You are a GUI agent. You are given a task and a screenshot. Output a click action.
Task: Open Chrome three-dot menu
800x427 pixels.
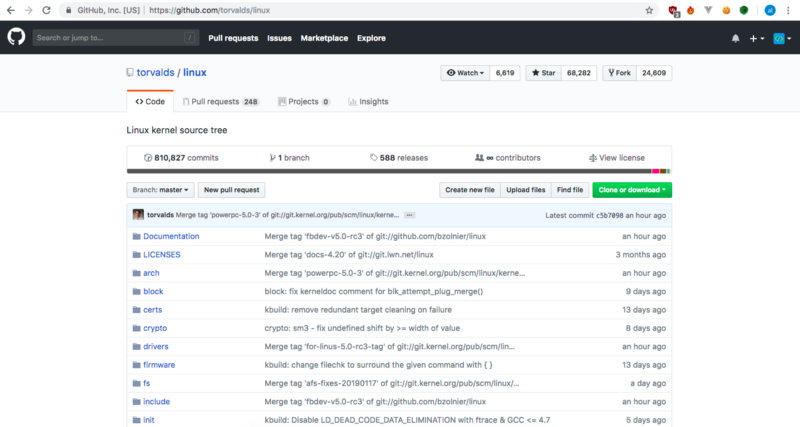[788, 10]
